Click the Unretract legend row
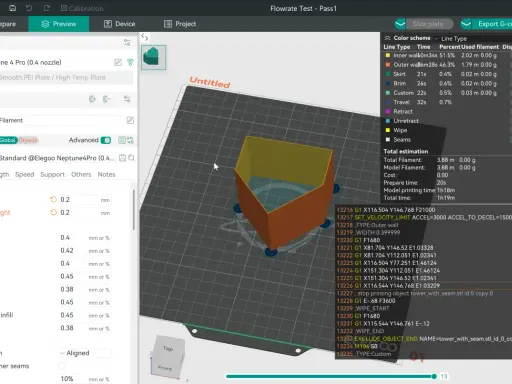The height and width of the screenshot is (384, 512). (x=446, y=121)
